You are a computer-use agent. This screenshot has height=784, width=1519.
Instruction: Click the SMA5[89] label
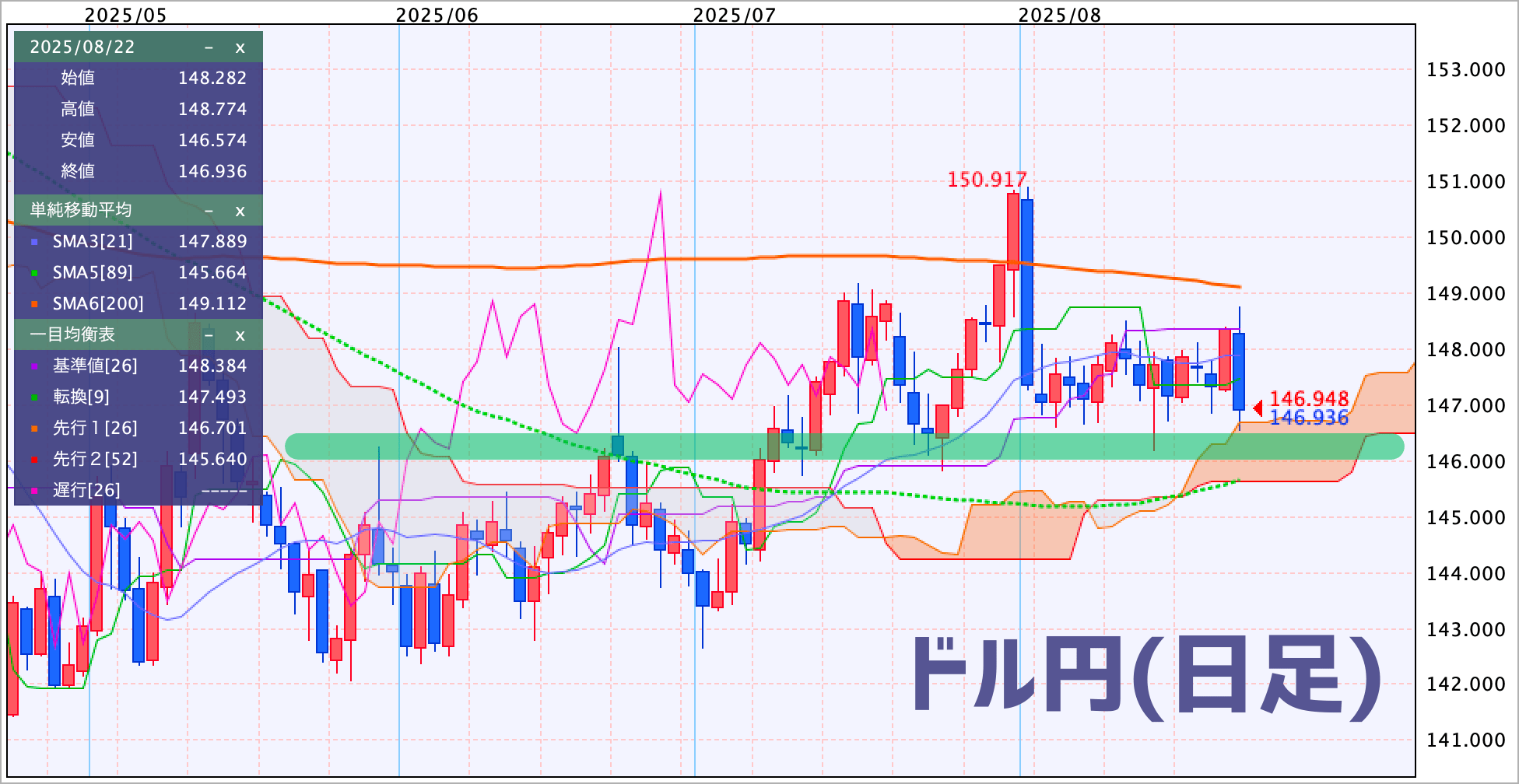tap(93, 273)
